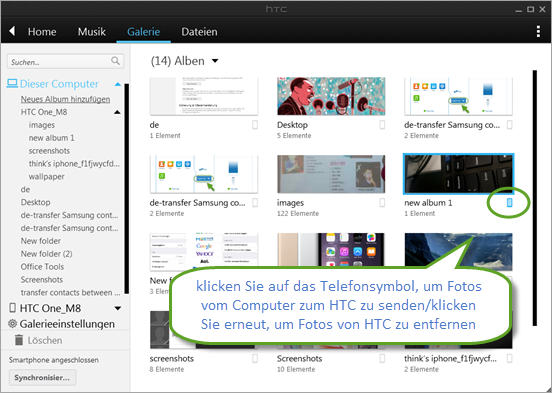Select think's iphone_f1fjwycfd folder in sidebar

click(x=74, y=164)
